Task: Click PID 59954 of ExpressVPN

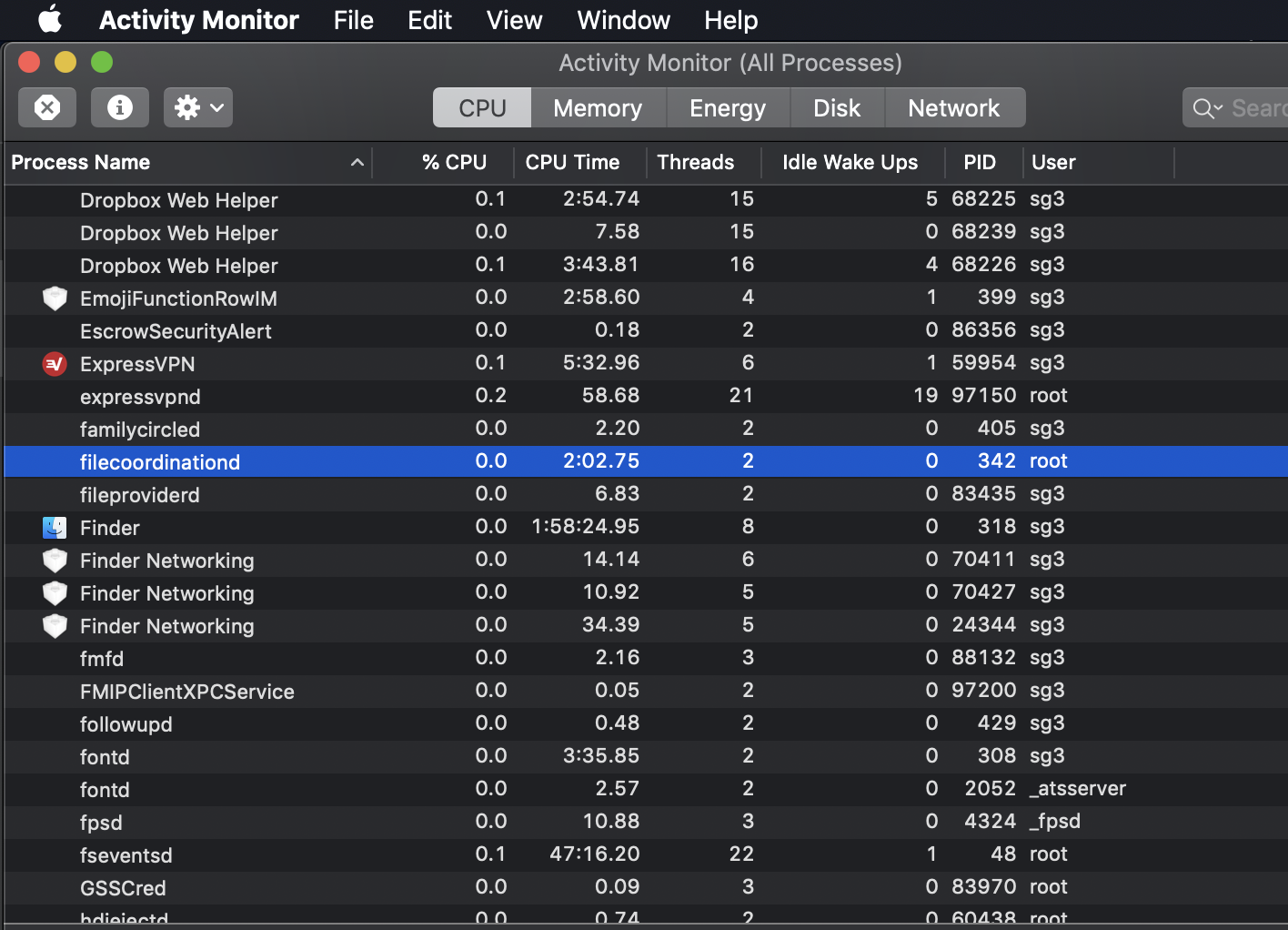Action: click(984, 363)
